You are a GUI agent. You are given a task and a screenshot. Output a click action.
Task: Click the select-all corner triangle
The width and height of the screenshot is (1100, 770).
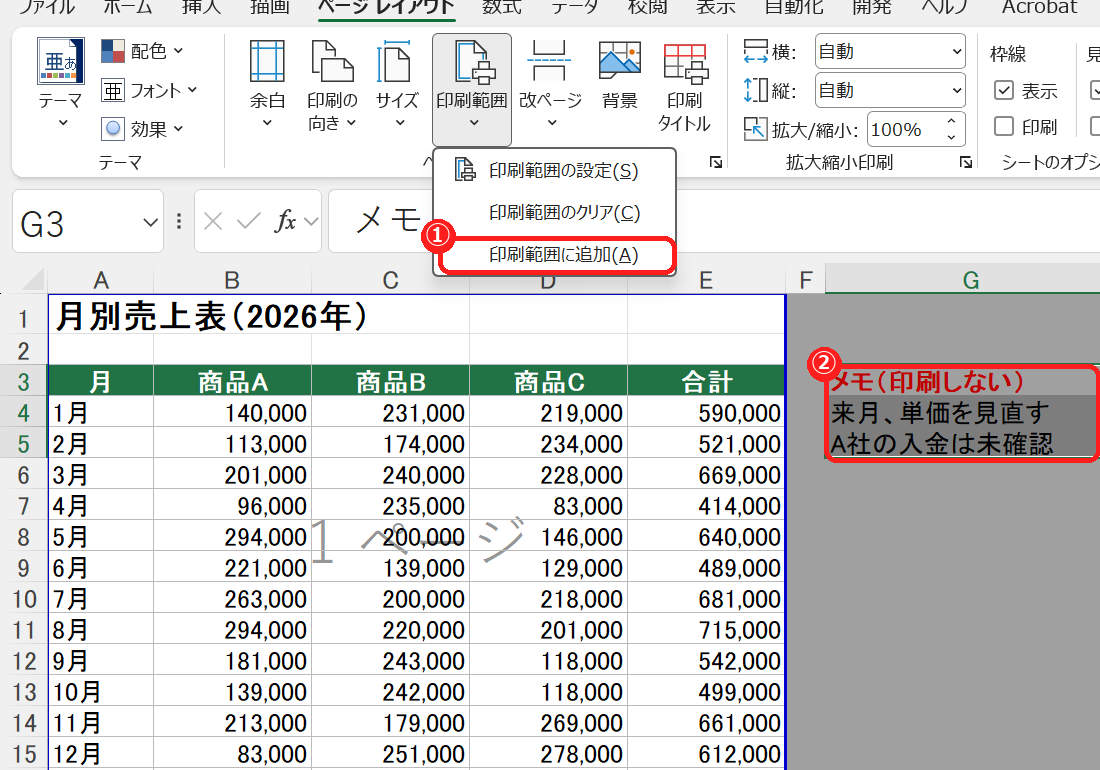click(x=32, y=280)
